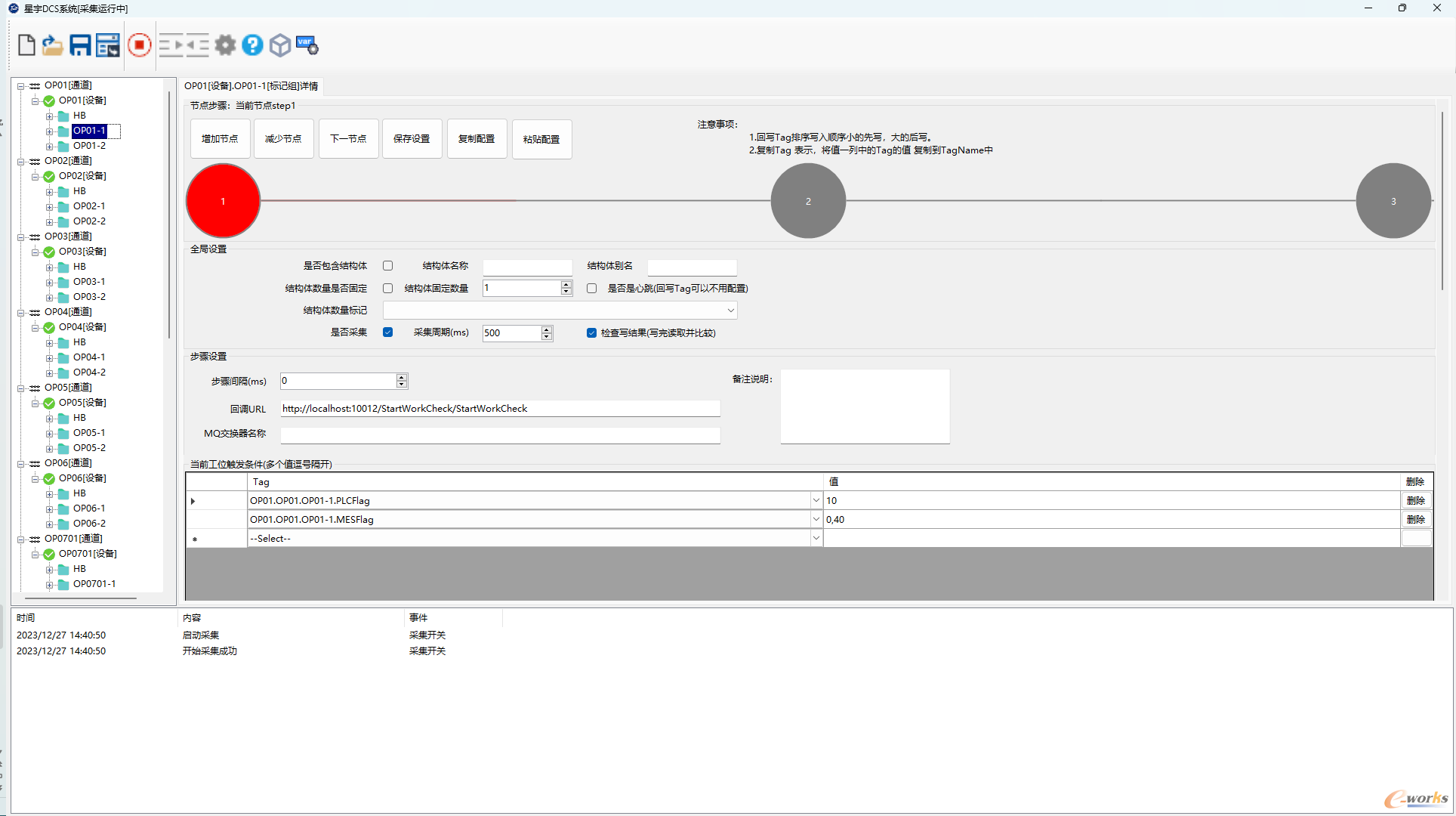1456x816 pixels.
Task: Click device tree vertical scrollbar
Action: (169, 215)
